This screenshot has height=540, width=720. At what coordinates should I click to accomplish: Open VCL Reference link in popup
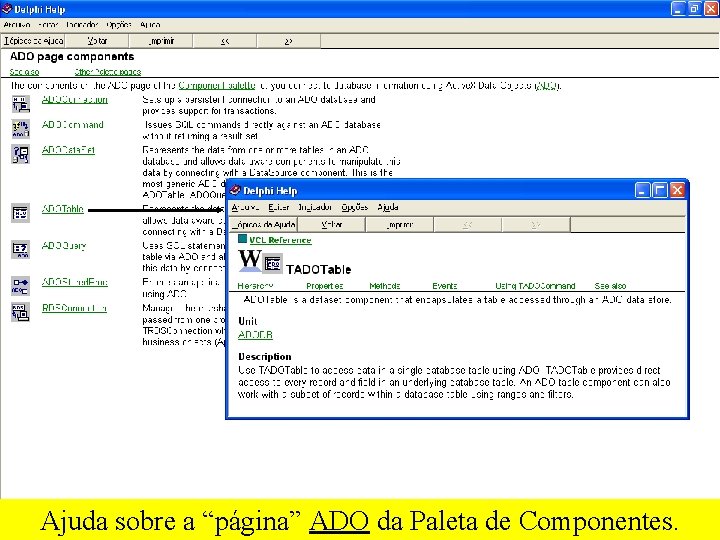pyautogui.click(x=280, y=240)
